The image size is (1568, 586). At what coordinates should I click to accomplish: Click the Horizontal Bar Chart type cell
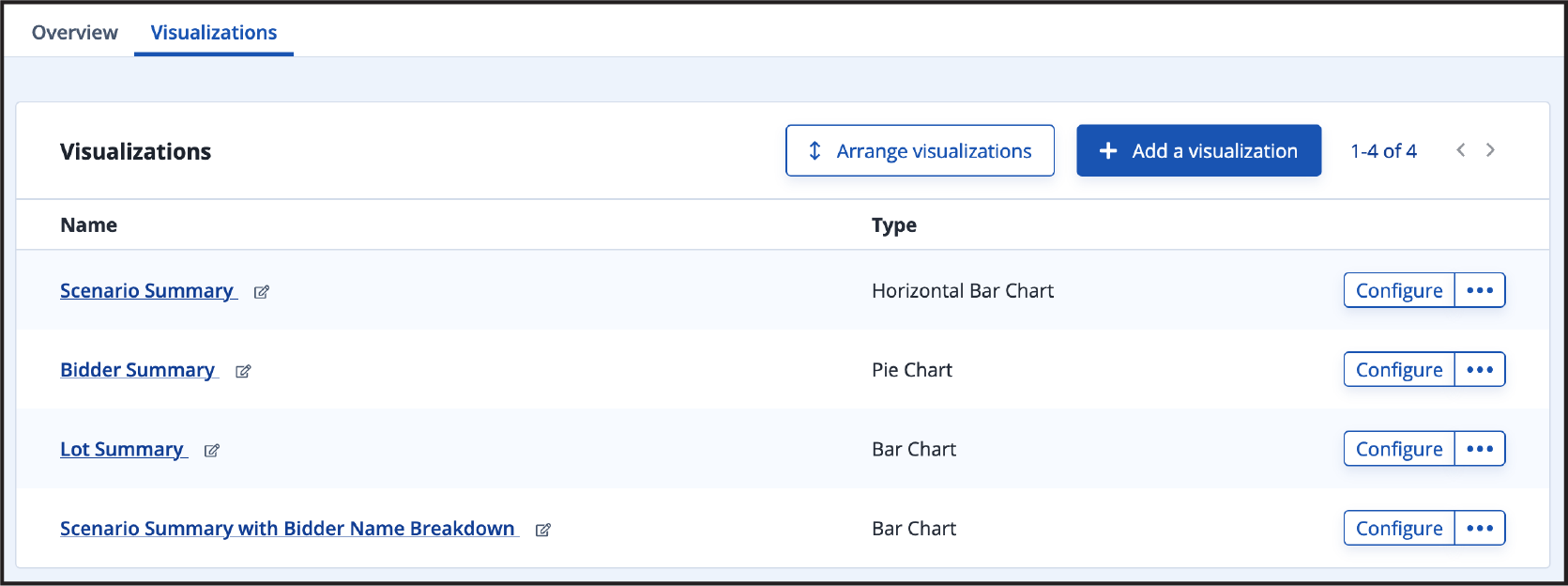point(963,291)
